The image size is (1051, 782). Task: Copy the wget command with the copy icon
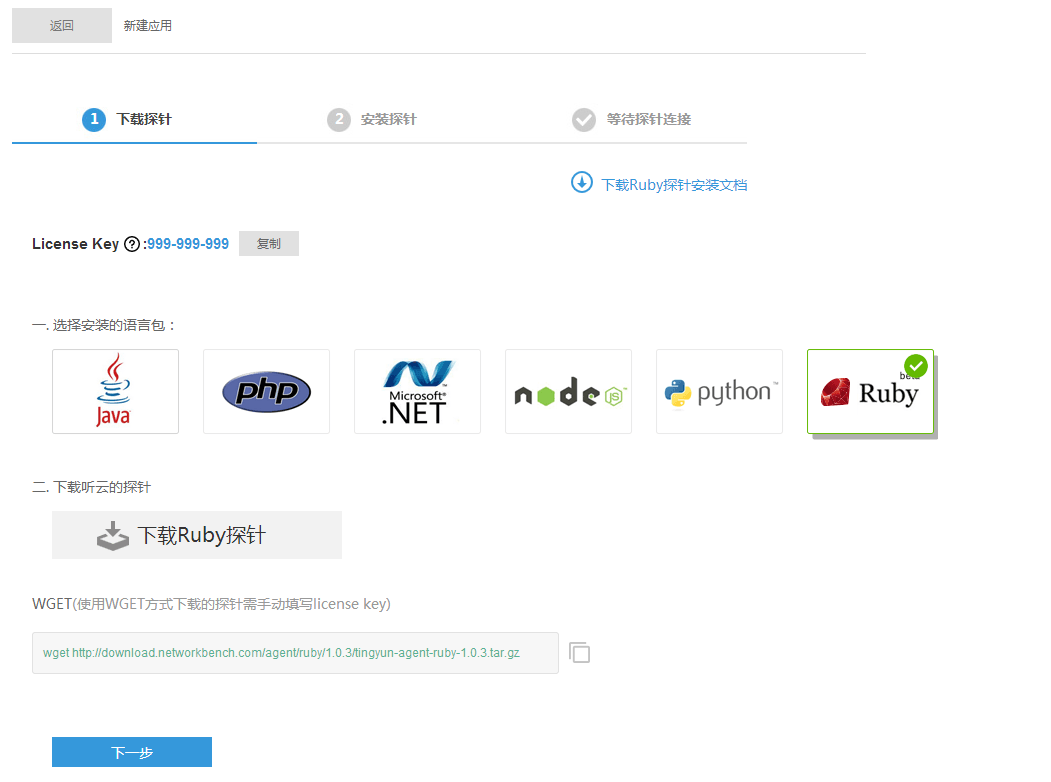579,653
